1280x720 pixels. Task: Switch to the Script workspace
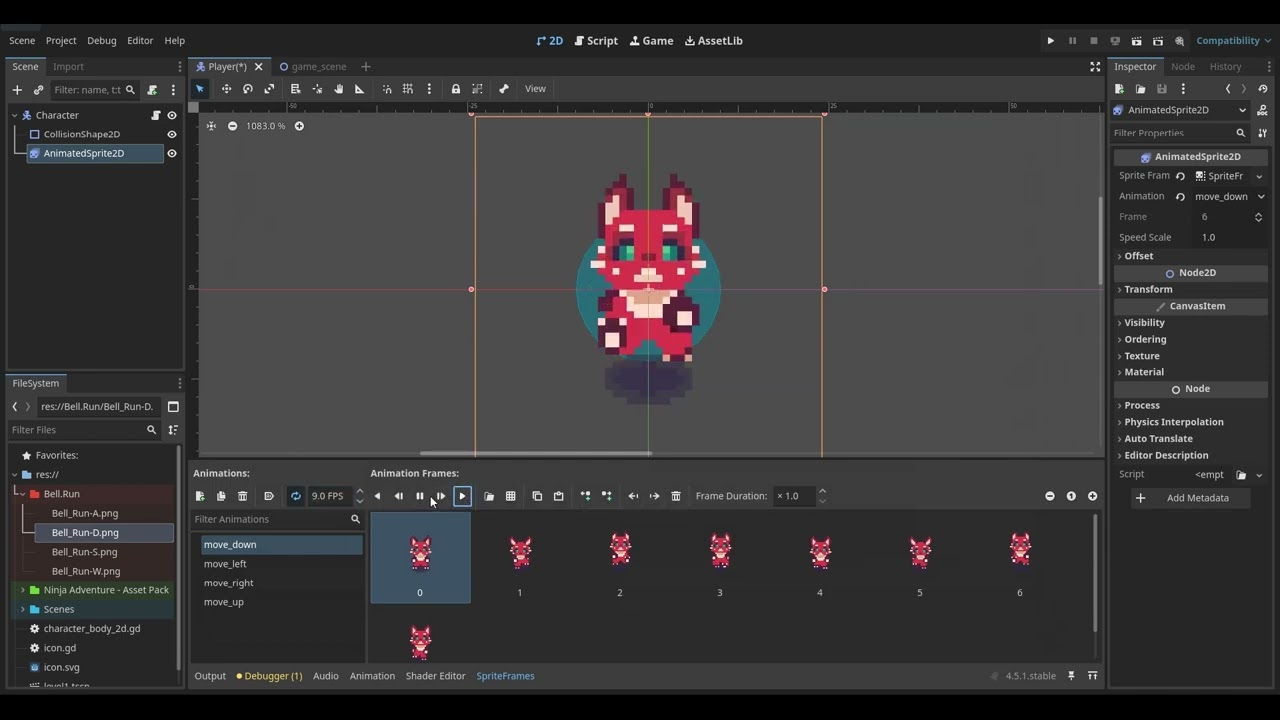[x=596, y=41]
